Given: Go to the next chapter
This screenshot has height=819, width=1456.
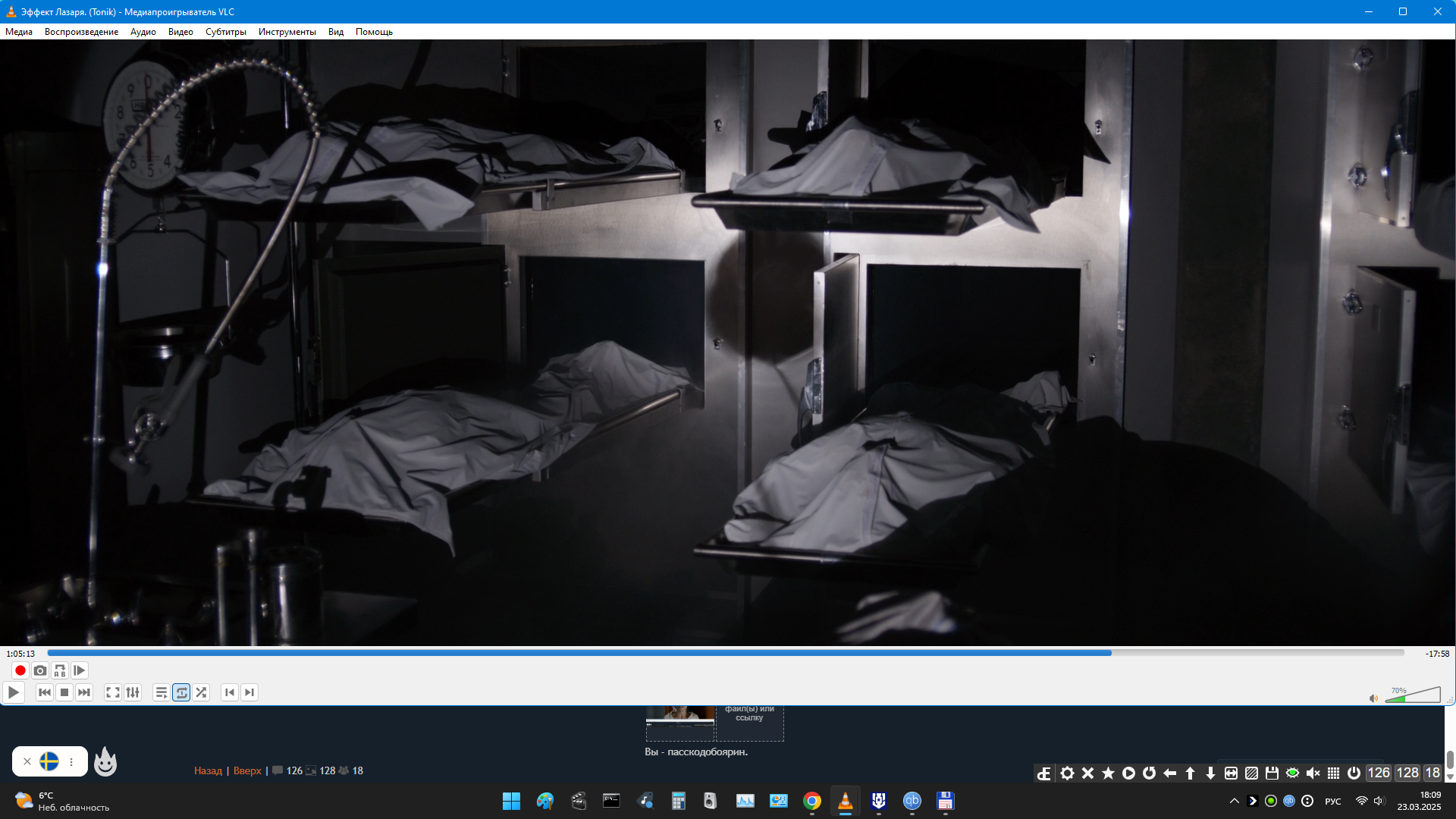Looking at the screenshot, I should (249, 692).
